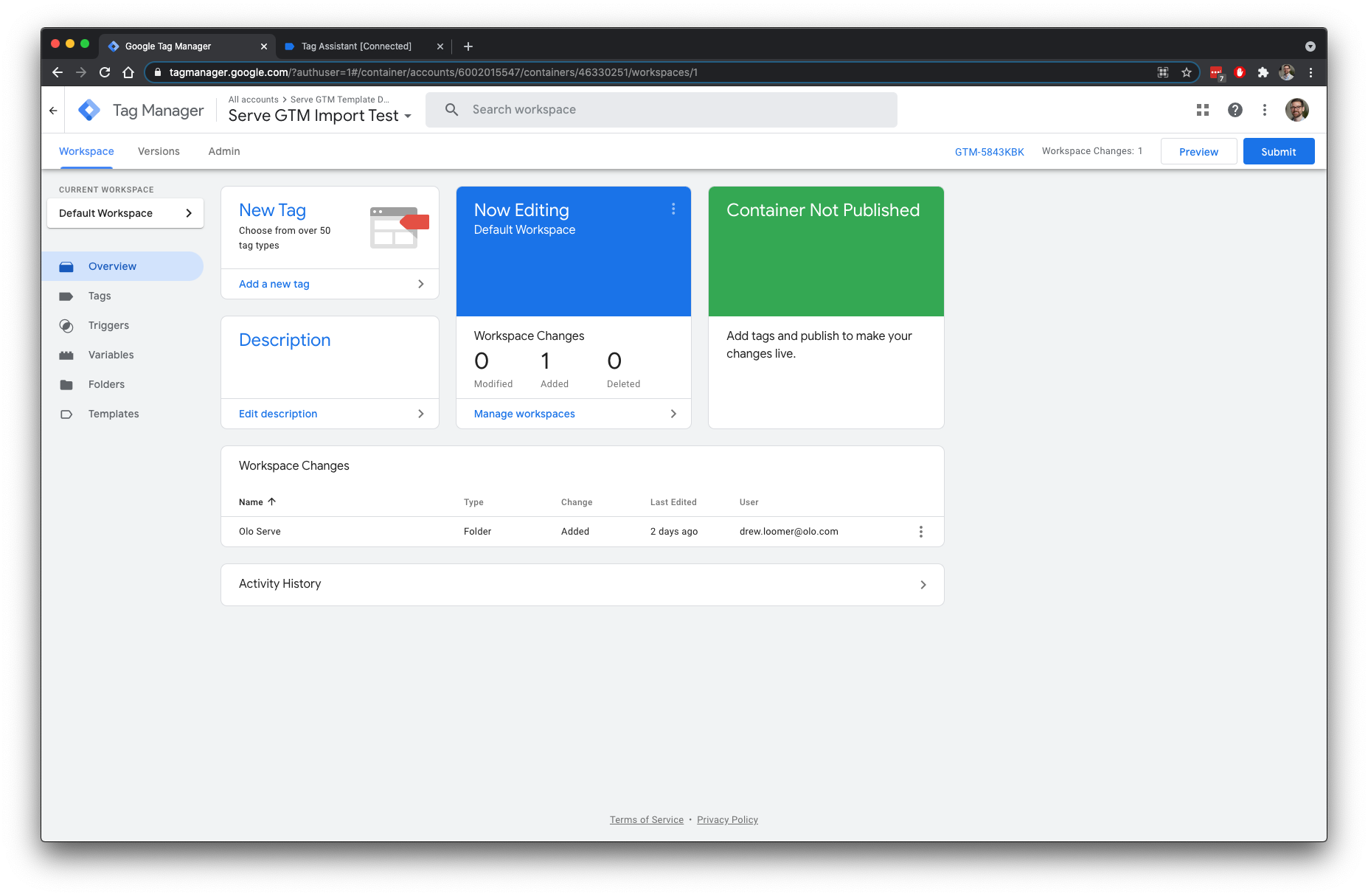
Task: Switch to the Workspace tab
Action: 86,151
